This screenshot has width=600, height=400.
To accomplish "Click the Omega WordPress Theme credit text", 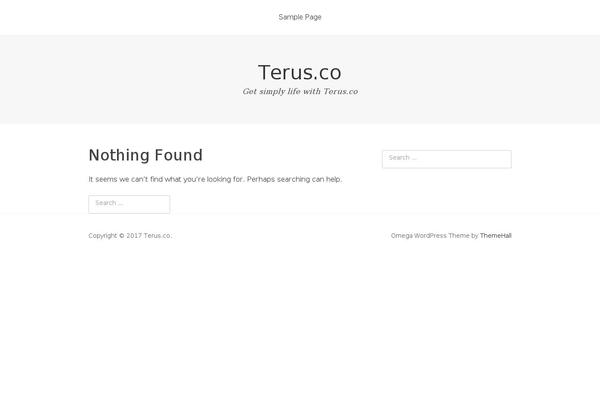I will [430, 235].
